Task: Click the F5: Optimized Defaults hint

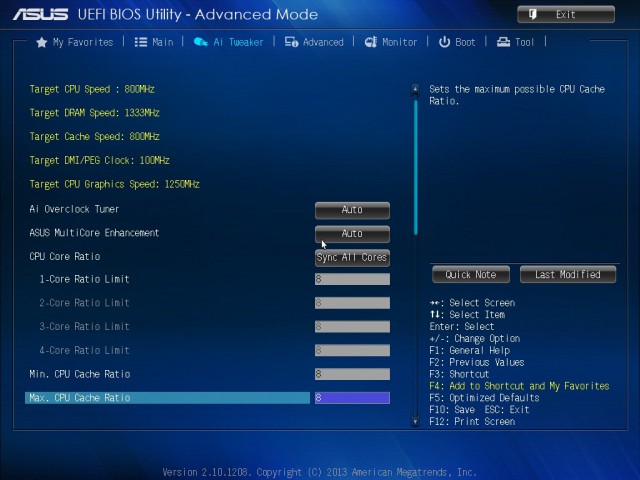Action: (484, 398)
